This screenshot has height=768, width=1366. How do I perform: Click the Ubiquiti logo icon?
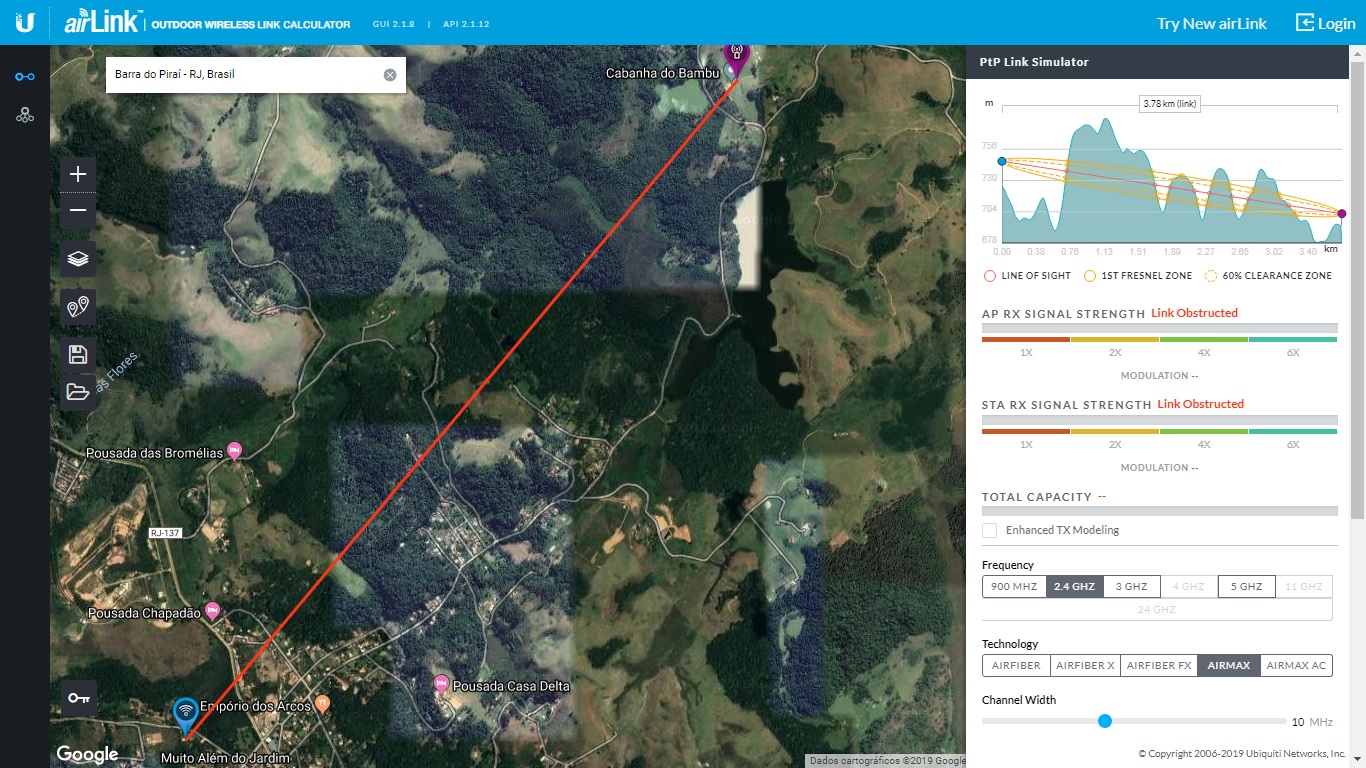(25, 22)
